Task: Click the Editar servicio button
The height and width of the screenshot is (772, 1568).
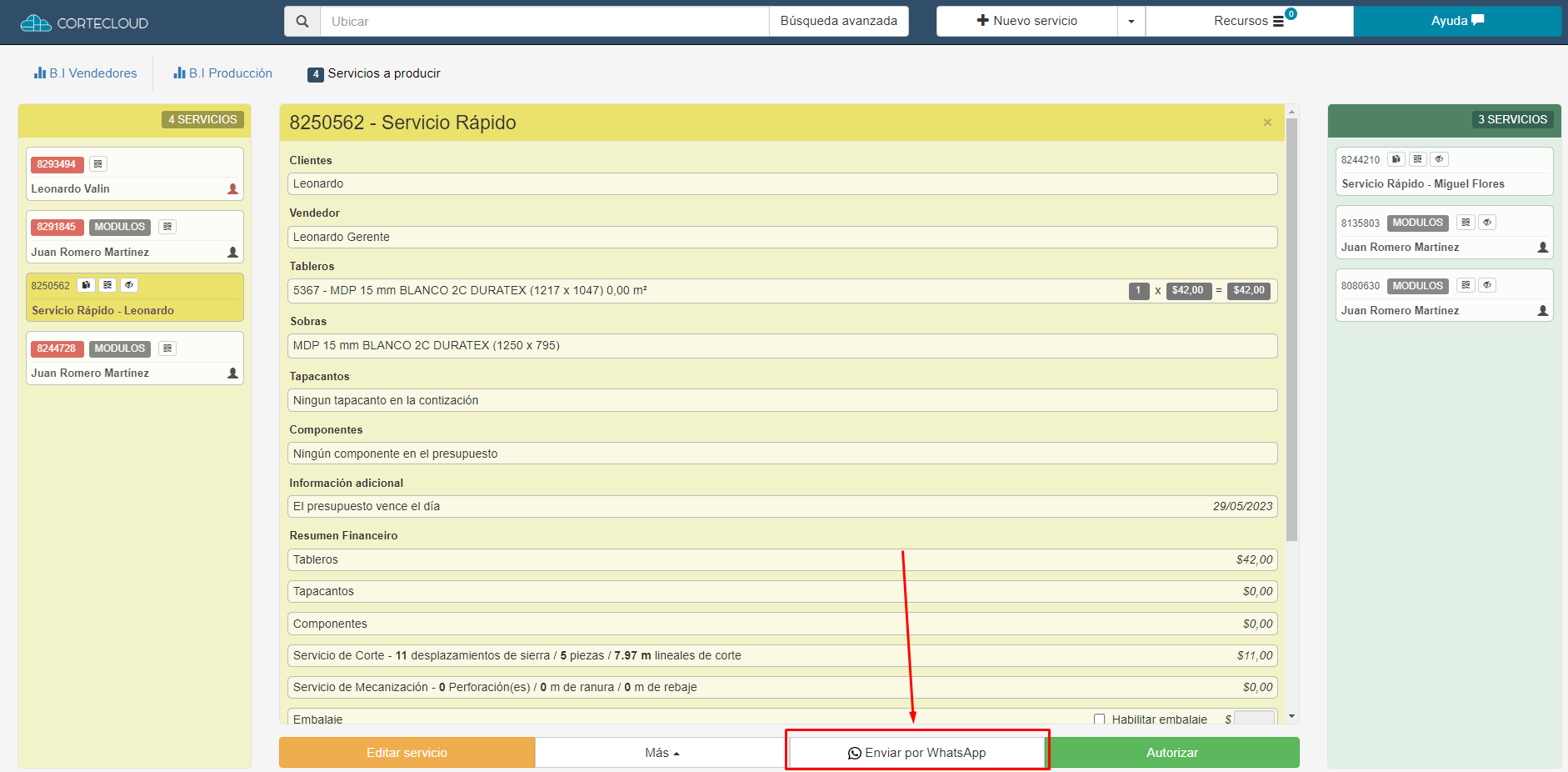Action: (x=407, y=753)
